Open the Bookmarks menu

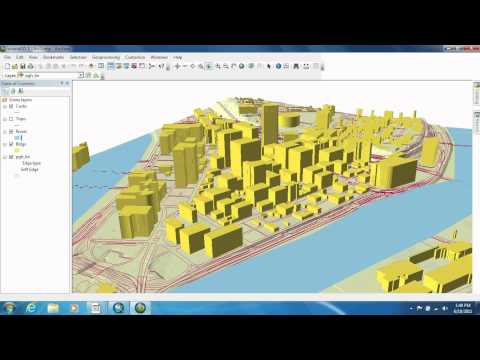coord(53,57)
